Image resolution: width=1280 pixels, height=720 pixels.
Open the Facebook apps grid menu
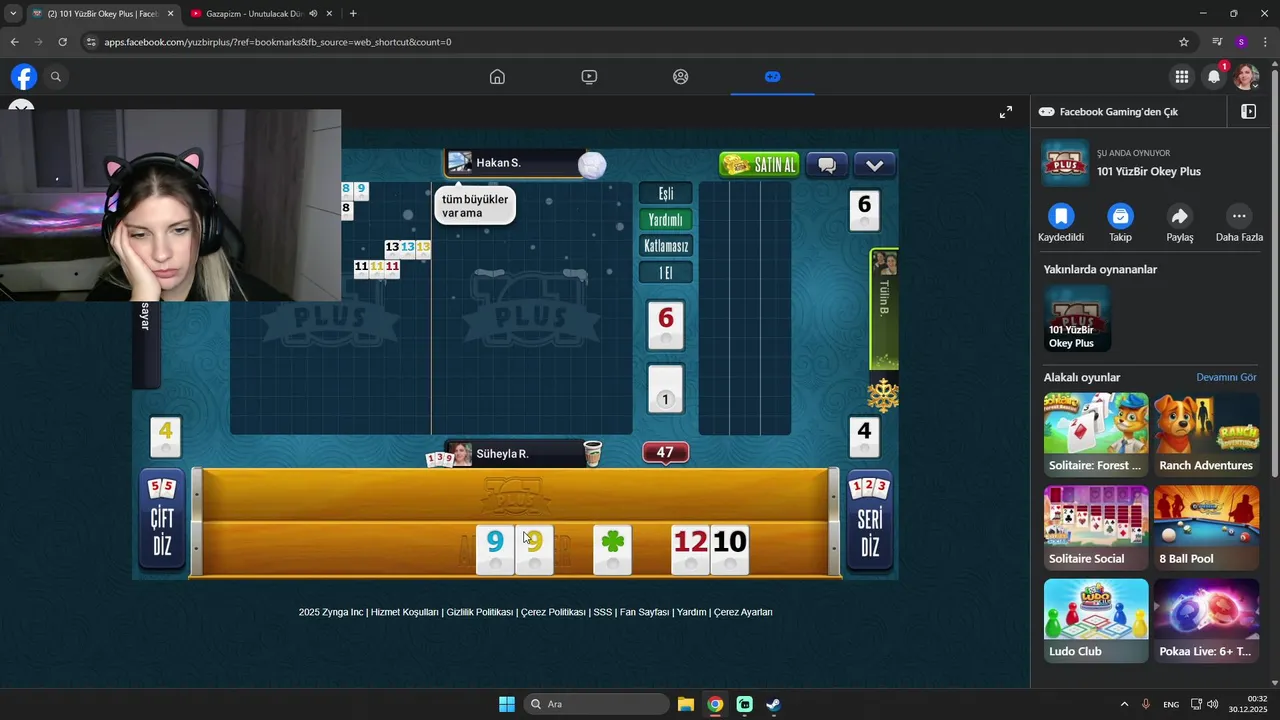pyautogui.click(x=1182, y=77)
